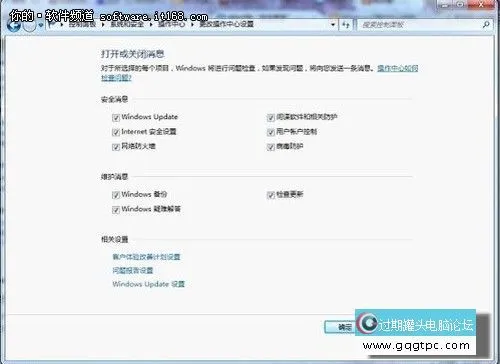
Task: Click the 相关设置 section label
Action: [x=114, y=239]
